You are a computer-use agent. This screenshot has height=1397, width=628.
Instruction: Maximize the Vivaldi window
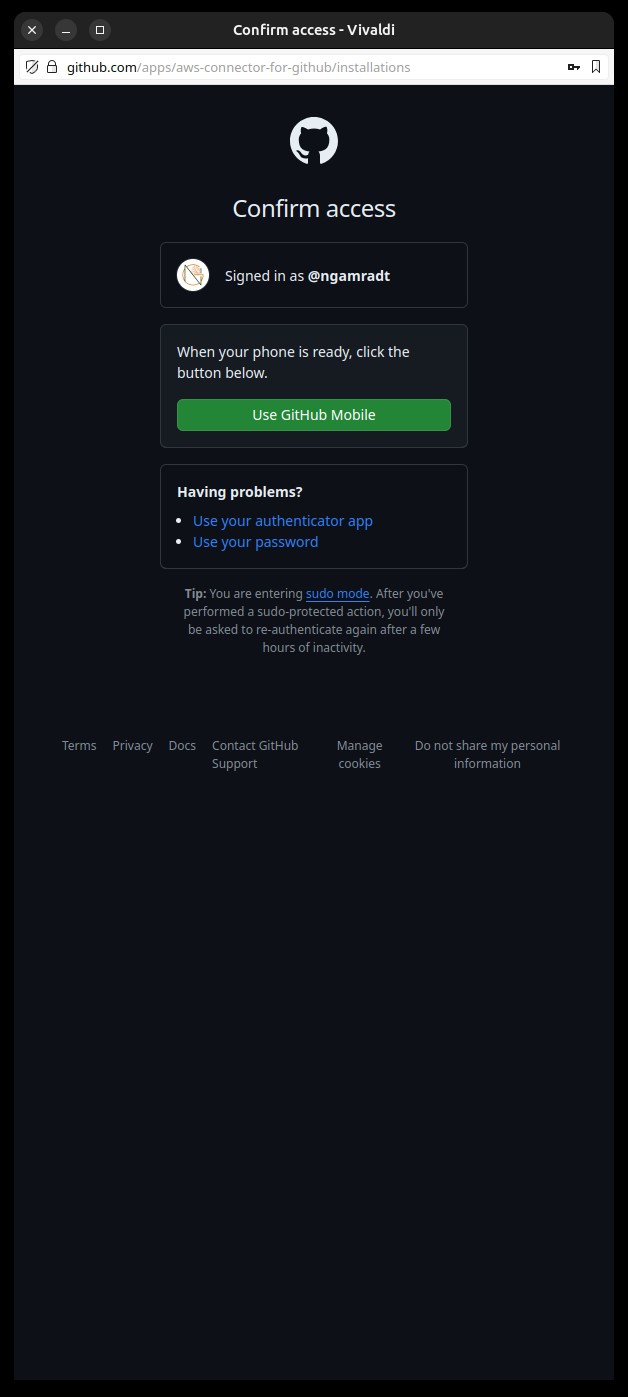coord(99,30)
